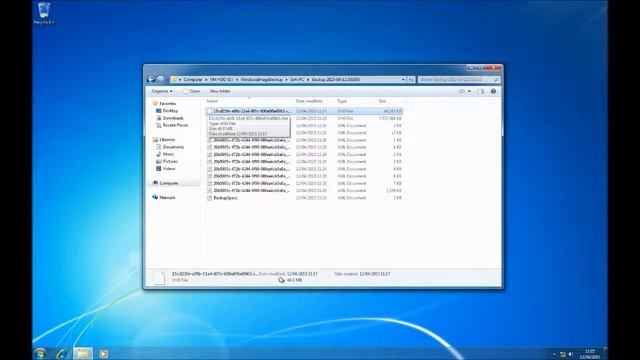Select Favorites in the navigation pane
This screenshot has height=360, width=640.
pyautogui.click(x=164, y=104)
